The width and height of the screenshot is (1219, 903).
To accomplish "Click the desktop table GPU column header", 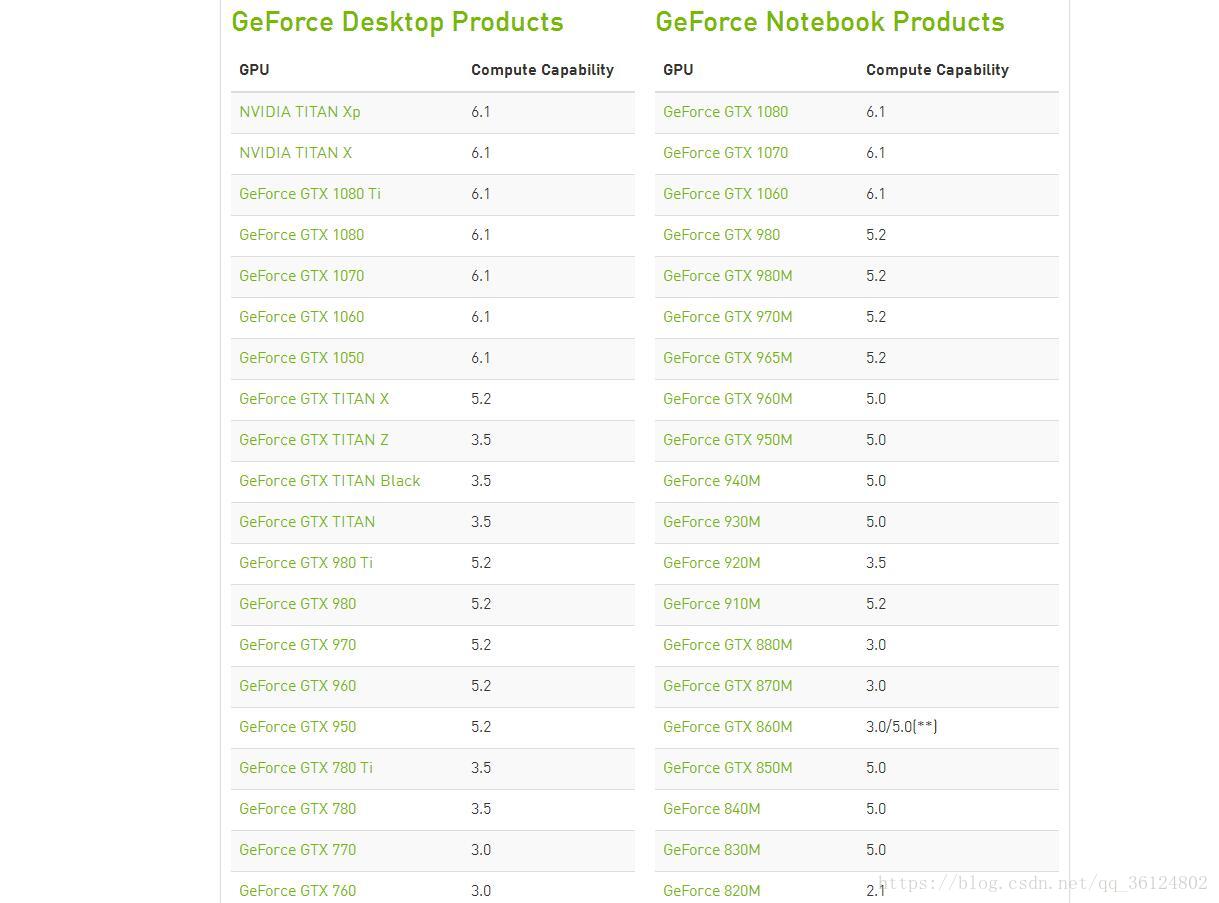I will point(254,70).
